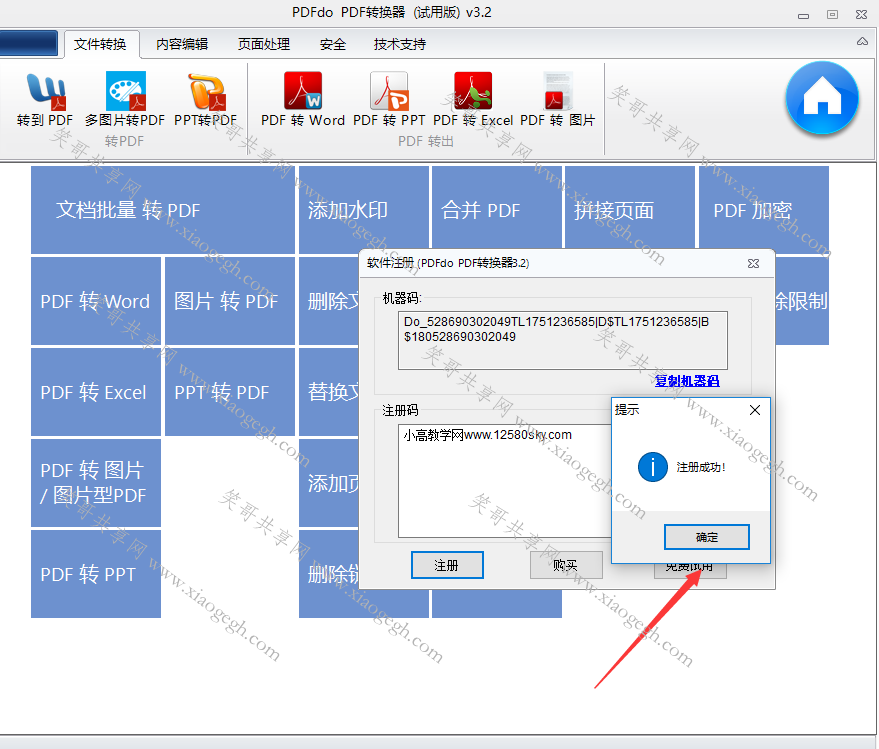Open 多图片转PDF tool in ribbon
Screen dimensions: 879x749
(x=124, y=100)
